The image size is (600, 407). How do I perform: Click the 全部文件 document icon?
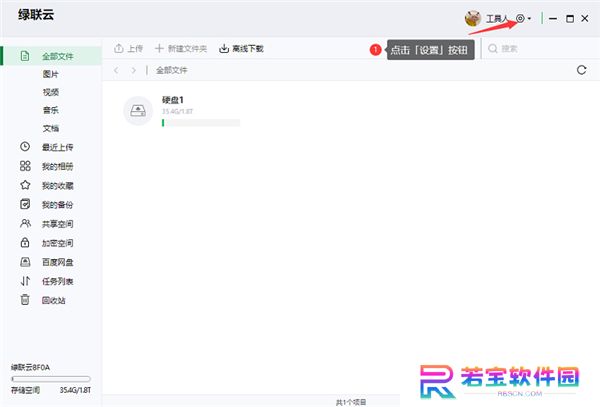click(25, 56)
